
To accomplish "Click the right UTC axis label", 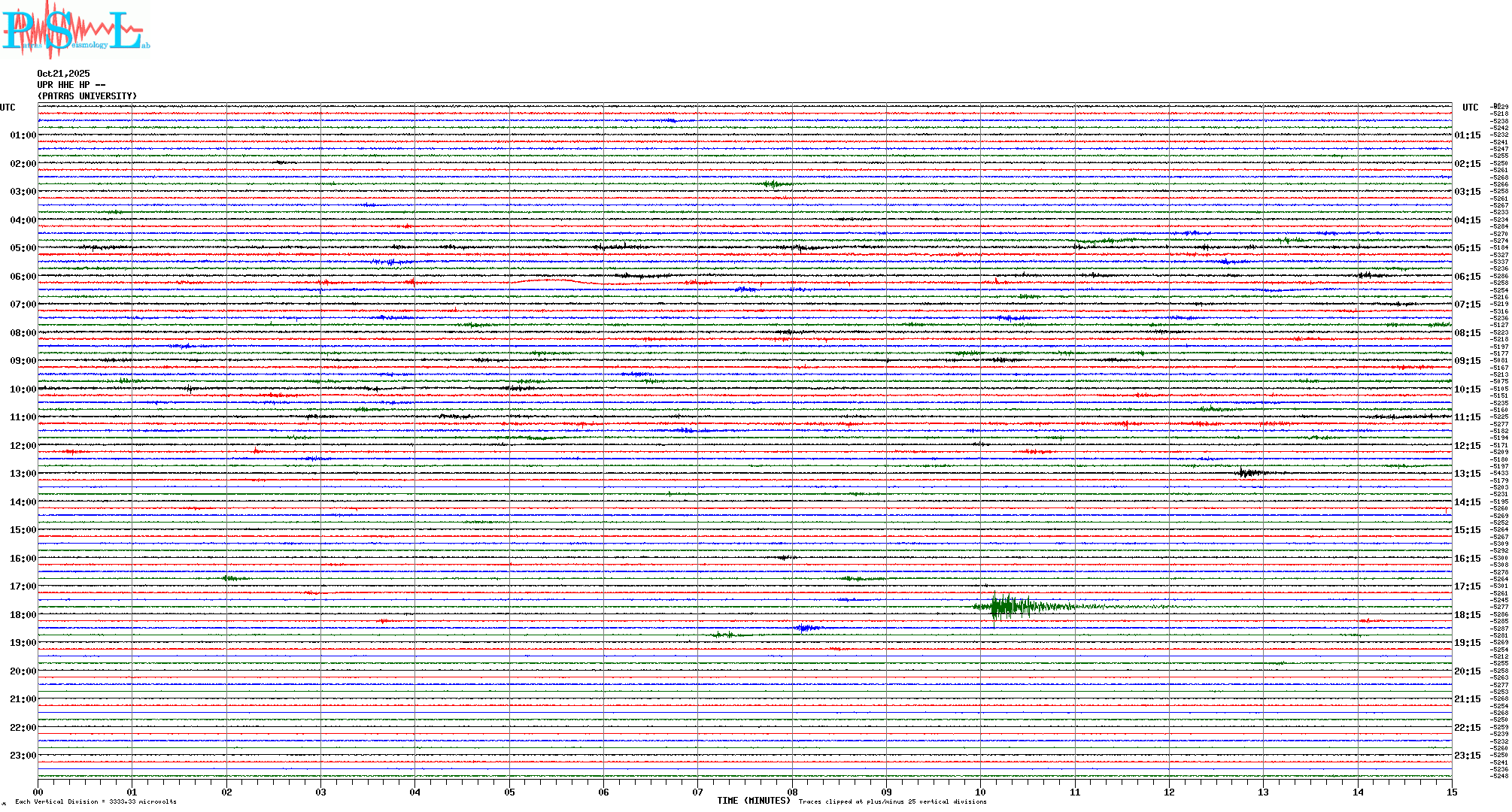I will [1470, 108].
